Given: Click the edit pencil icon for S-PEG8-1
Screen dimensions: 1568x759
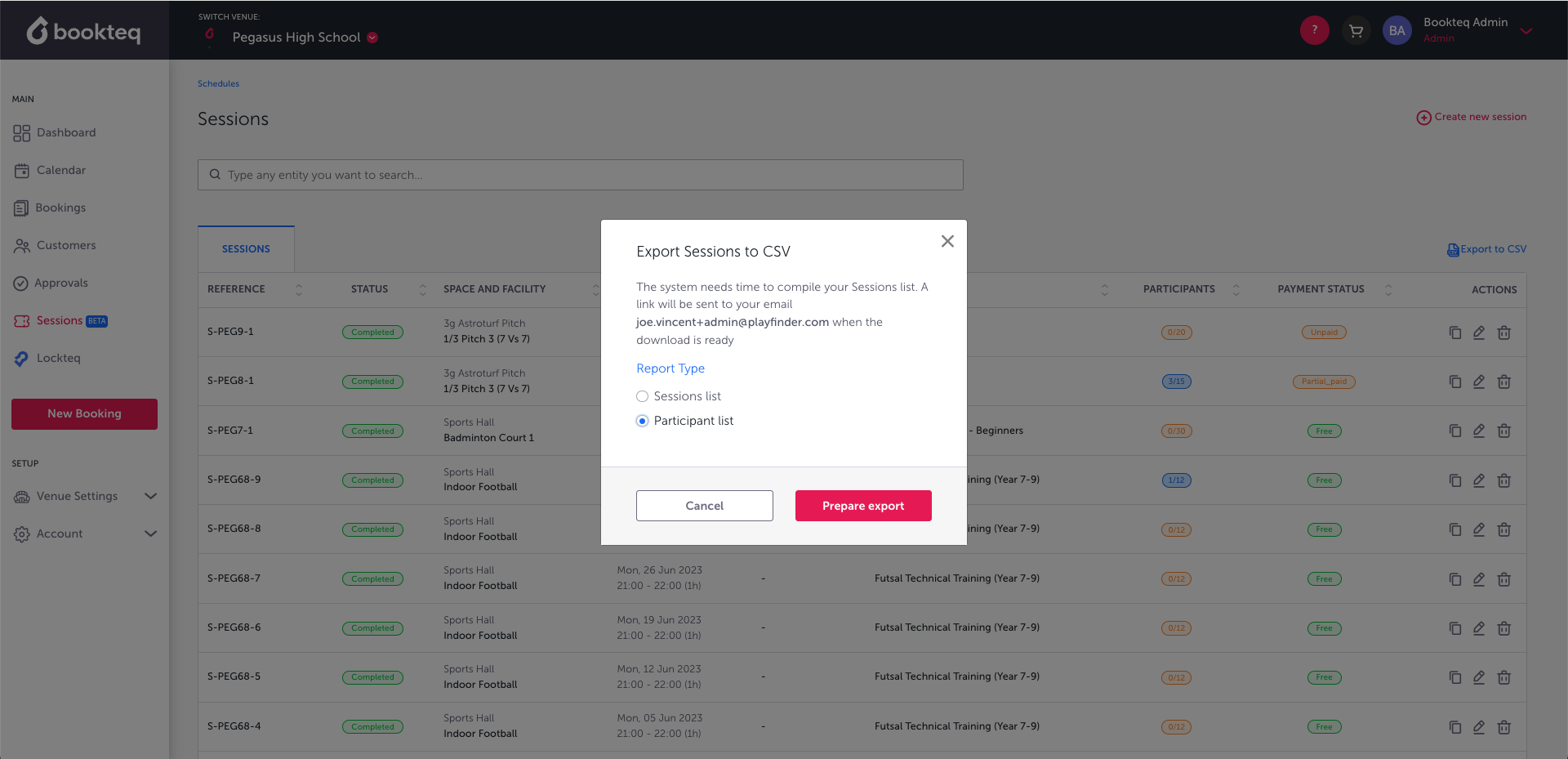Looking at the screenshot, I should pyautogui.click(x=1479, y=382).
